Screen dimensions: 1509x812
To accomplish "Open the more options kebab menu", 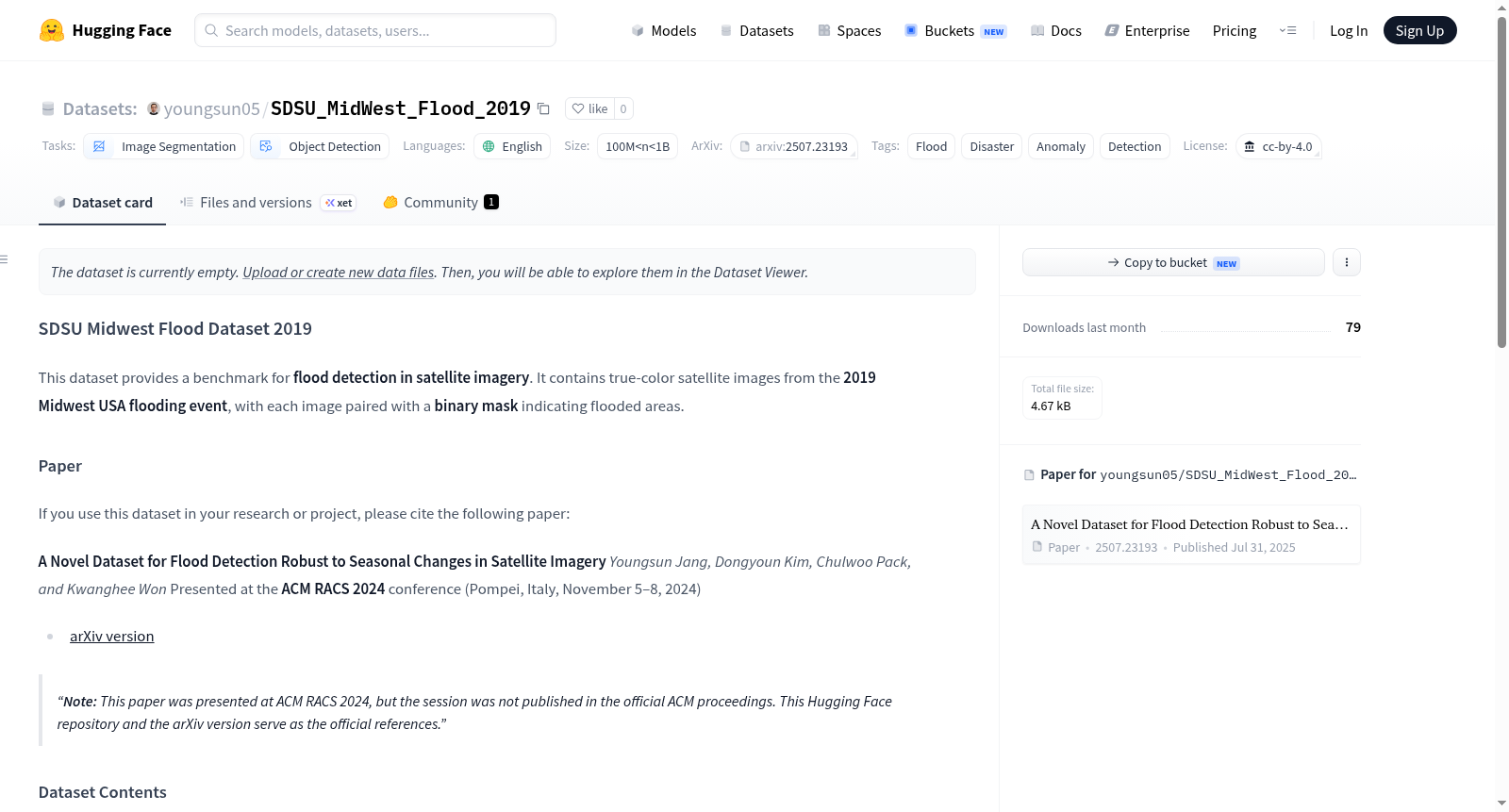I will tap(1347, 262).
